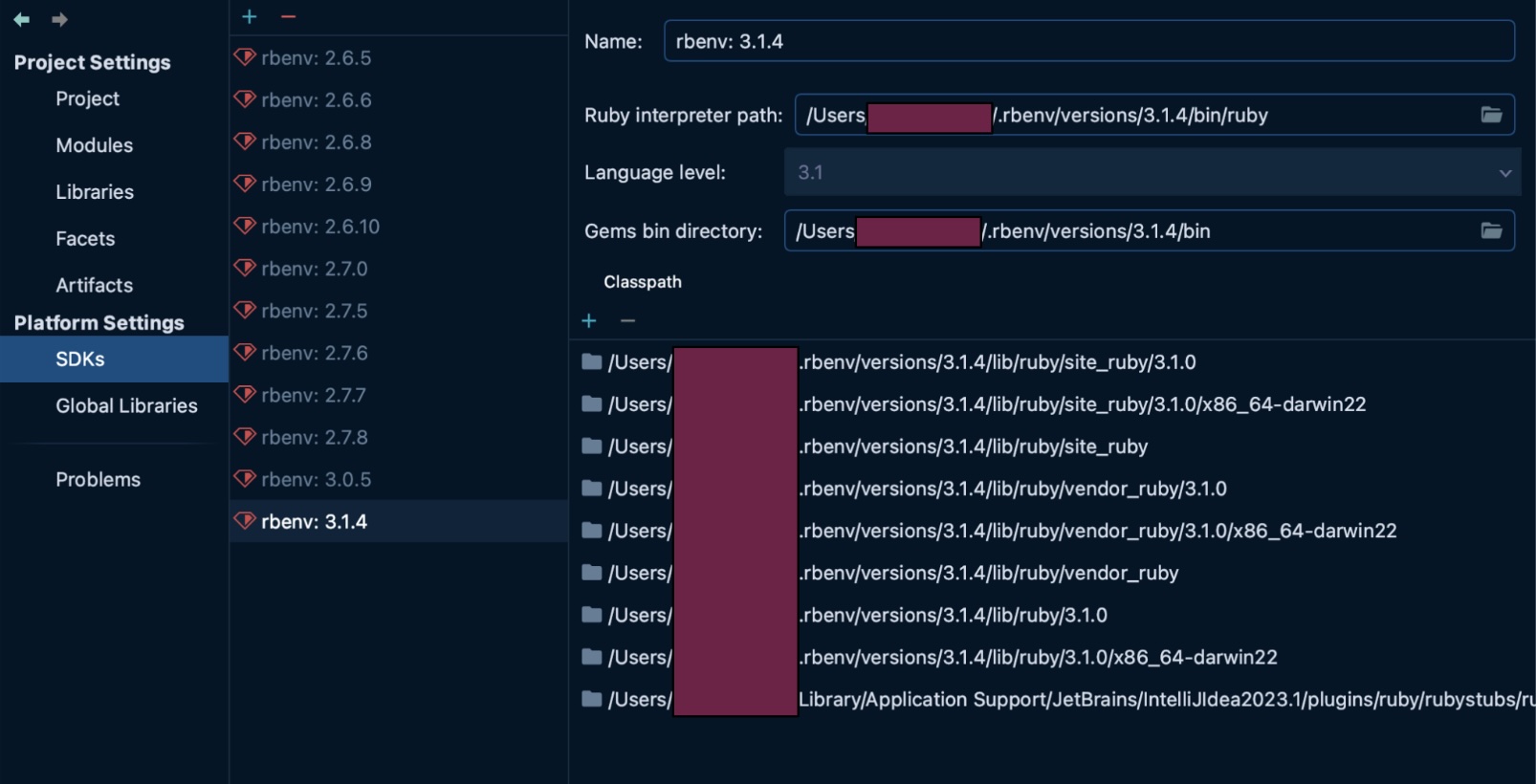
Task: Click the back navigation arrow
Action: (x=22, y=19)
